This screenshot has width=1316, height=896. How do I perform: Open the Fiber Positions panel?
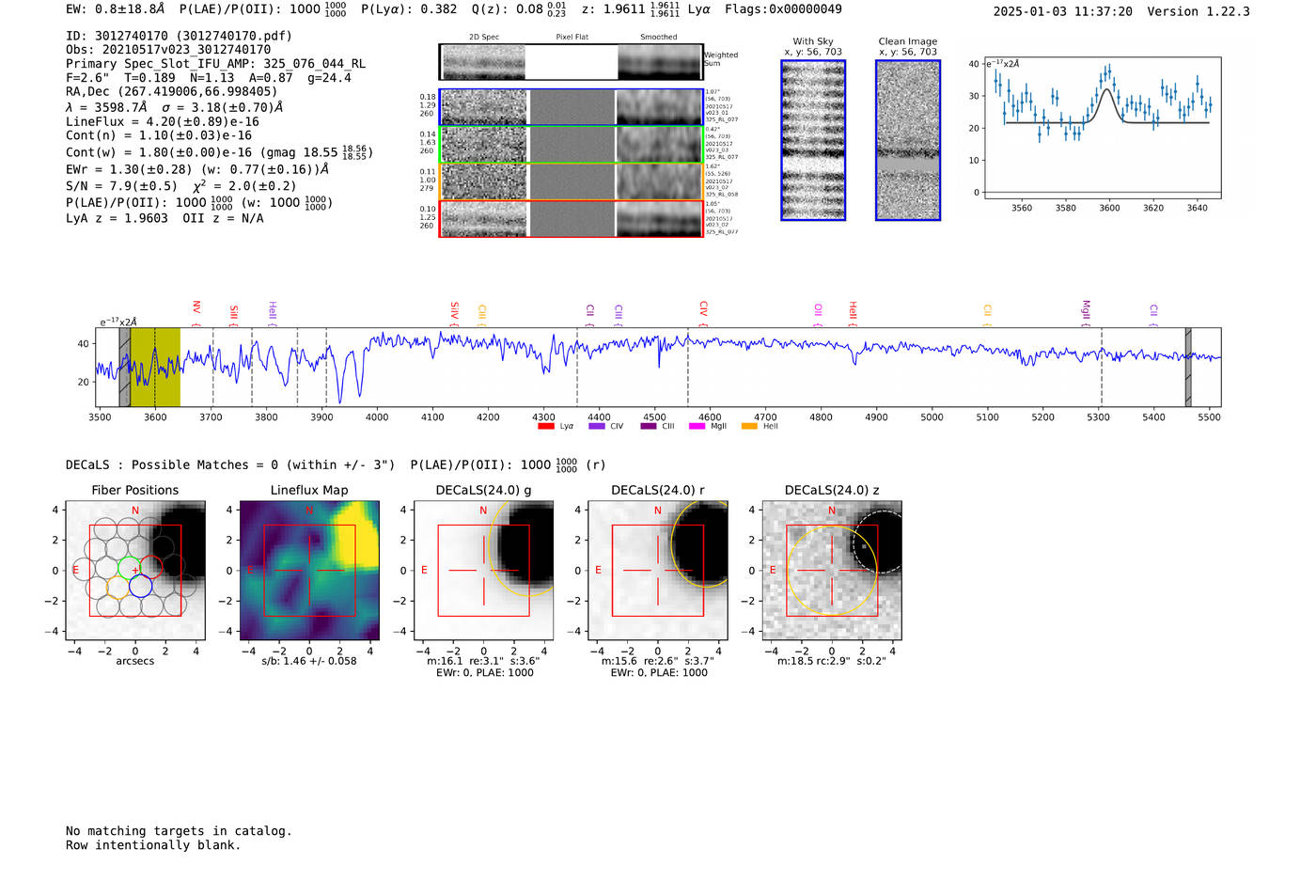(x=135, y=571)
